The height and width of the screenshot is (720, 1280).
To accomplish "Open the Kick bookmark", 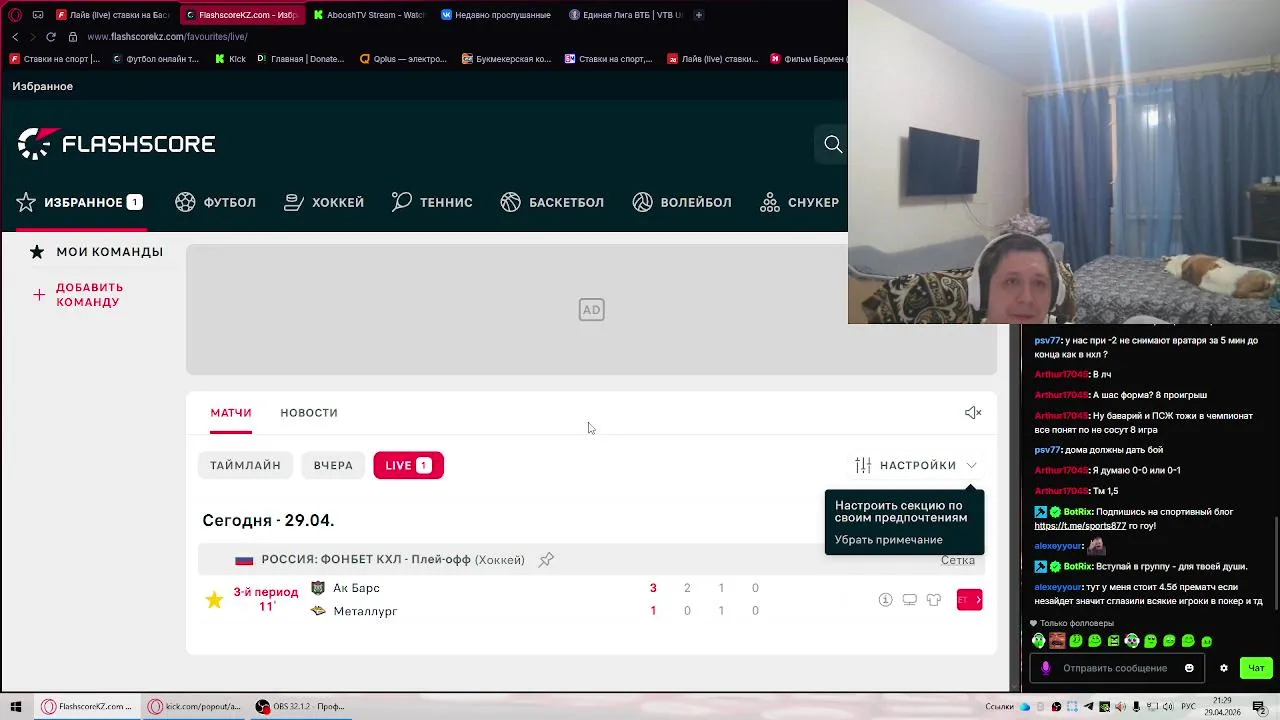I will (231, 59).
